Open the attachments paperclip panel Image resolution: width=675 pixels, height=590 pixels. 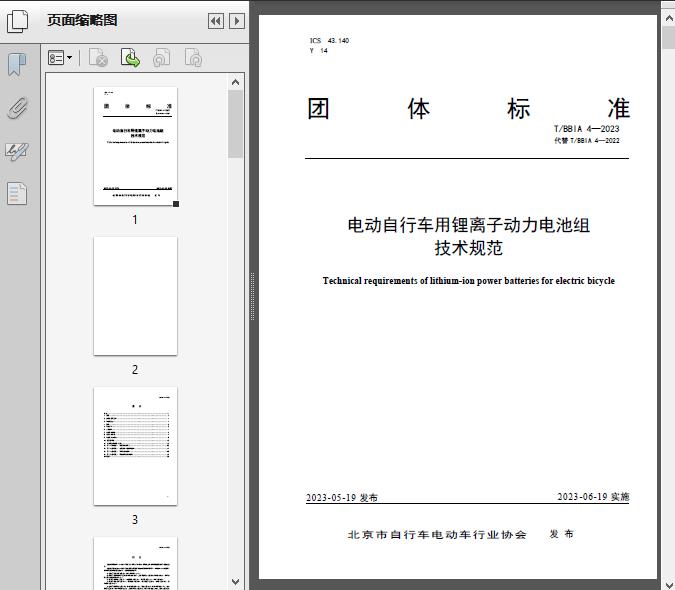pos(17,108)
